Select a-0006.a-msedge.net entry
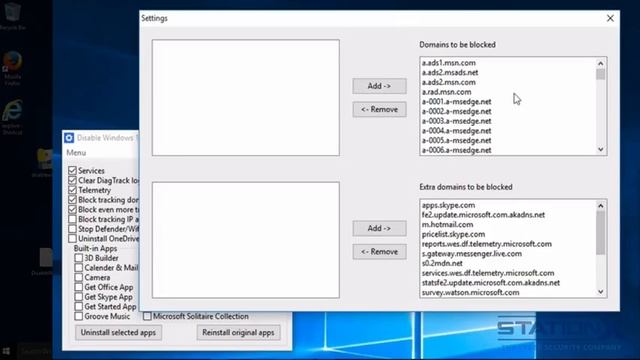 (456, 150)
